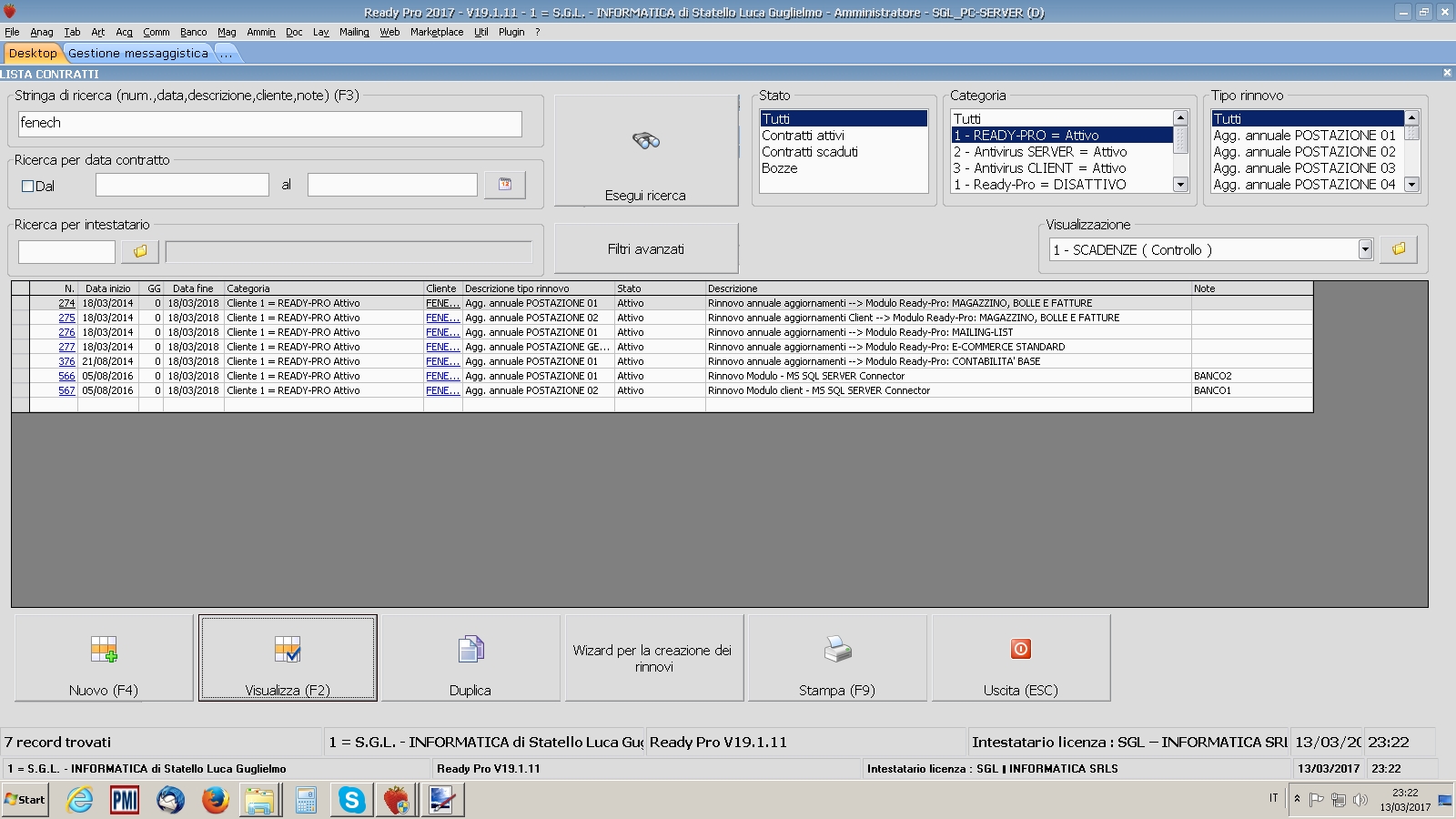
Task: Click the show desktop tray icon
Action: [x=1444, y=800]
